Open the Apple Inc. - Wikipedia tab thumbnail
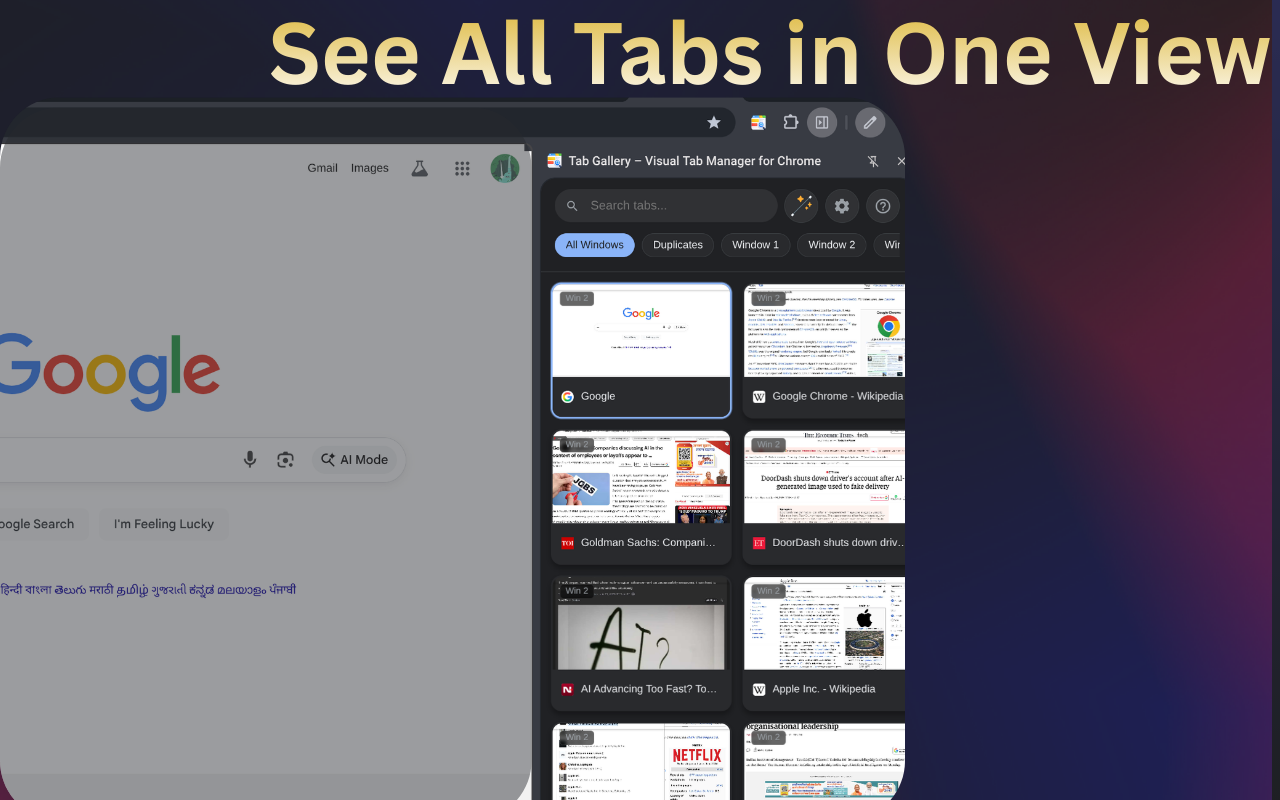Viewport: 1280px width, 800px height. (824, 623)
